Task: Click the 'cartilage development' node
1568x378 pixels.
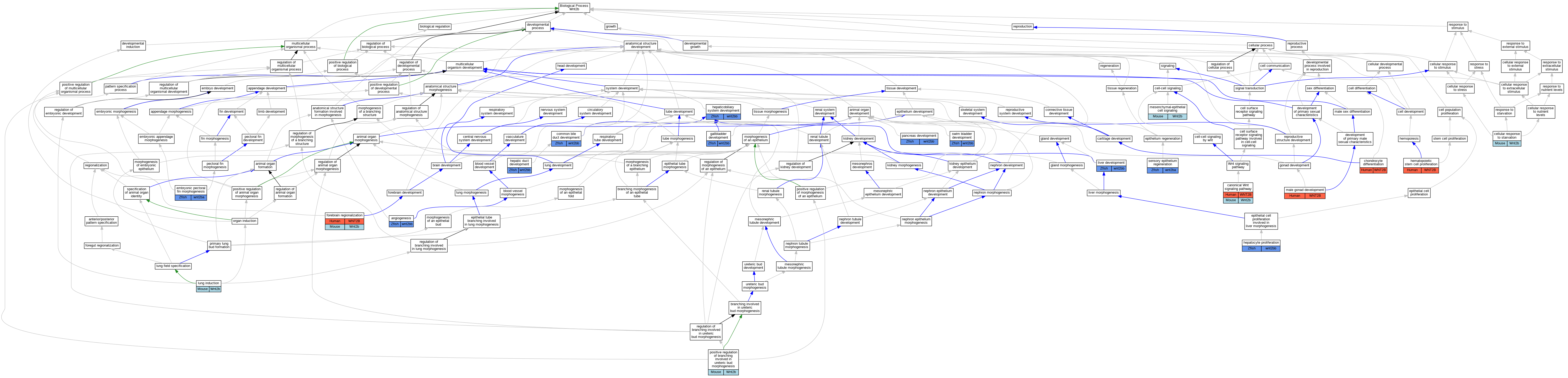Action: coord(1114,139)
